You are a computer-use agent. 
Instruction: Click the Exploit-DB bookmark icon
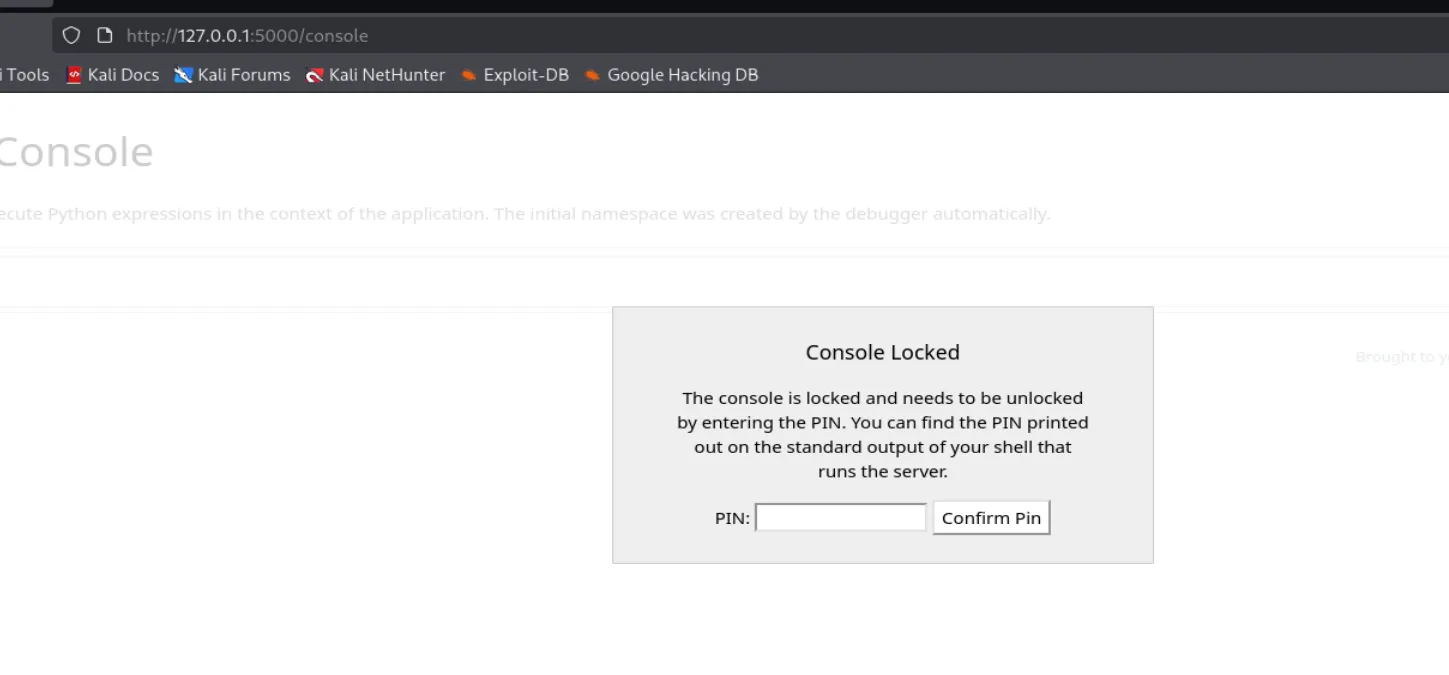tap(469, 75)
